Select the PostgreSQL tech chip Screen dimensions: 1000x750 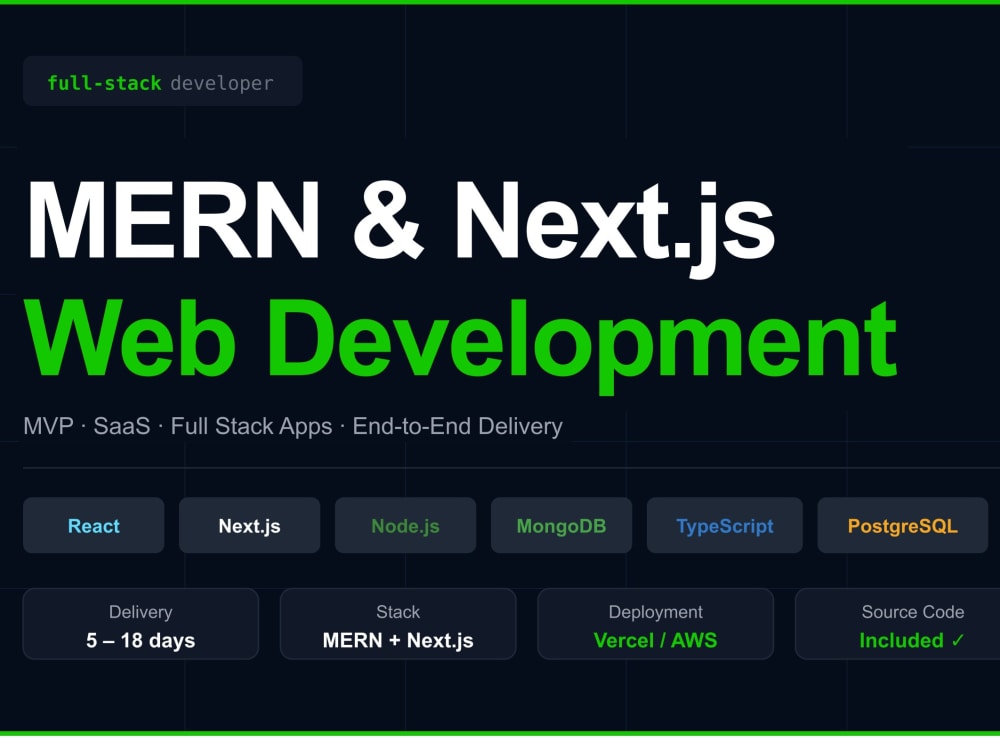[x=902, y=526]
